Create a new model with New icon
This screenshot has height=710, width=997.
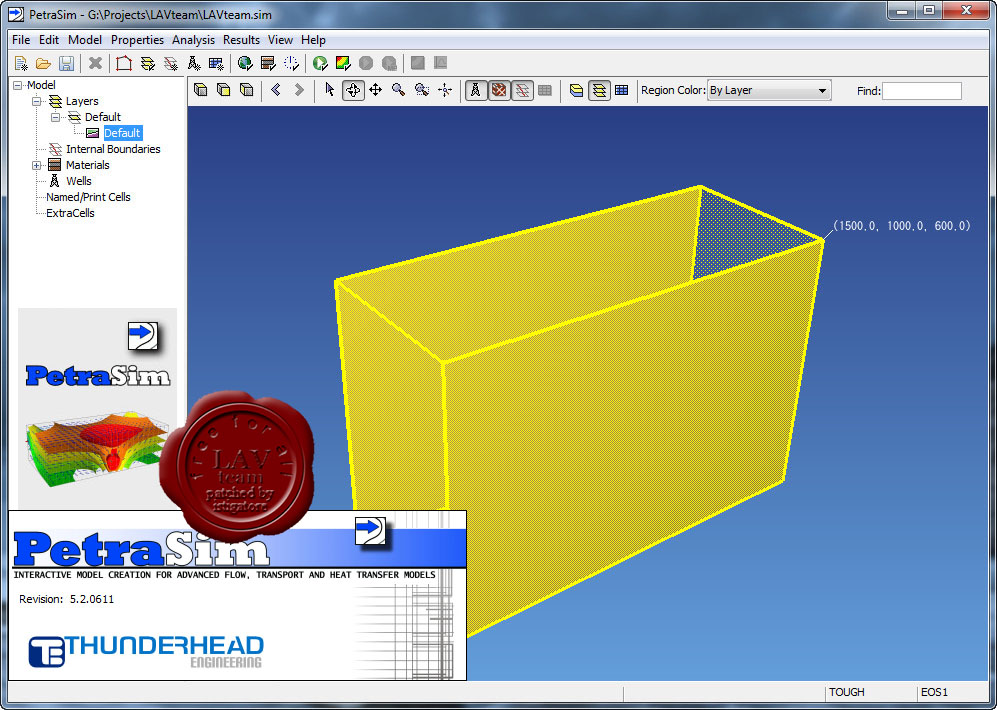click(21, 63)
